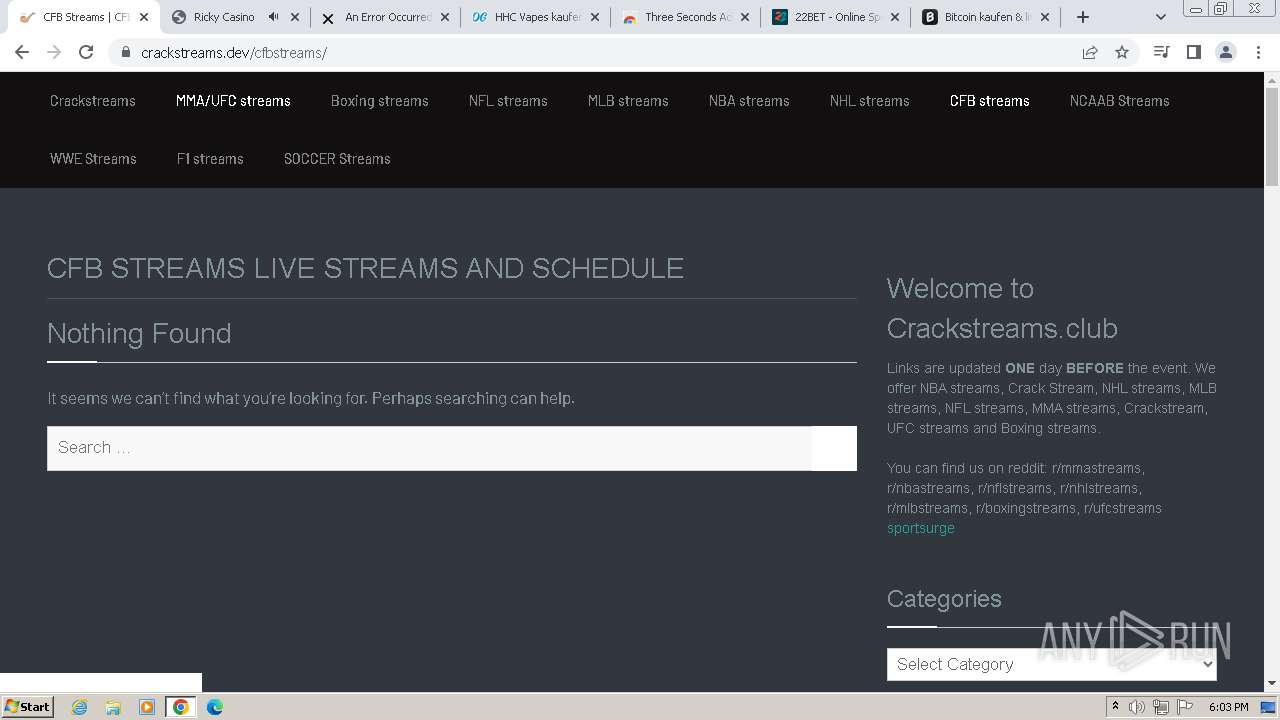Viewport: 1280px width, 720px height.
Task: Switch to the Three Seconds tab
Action: (688, 17)
